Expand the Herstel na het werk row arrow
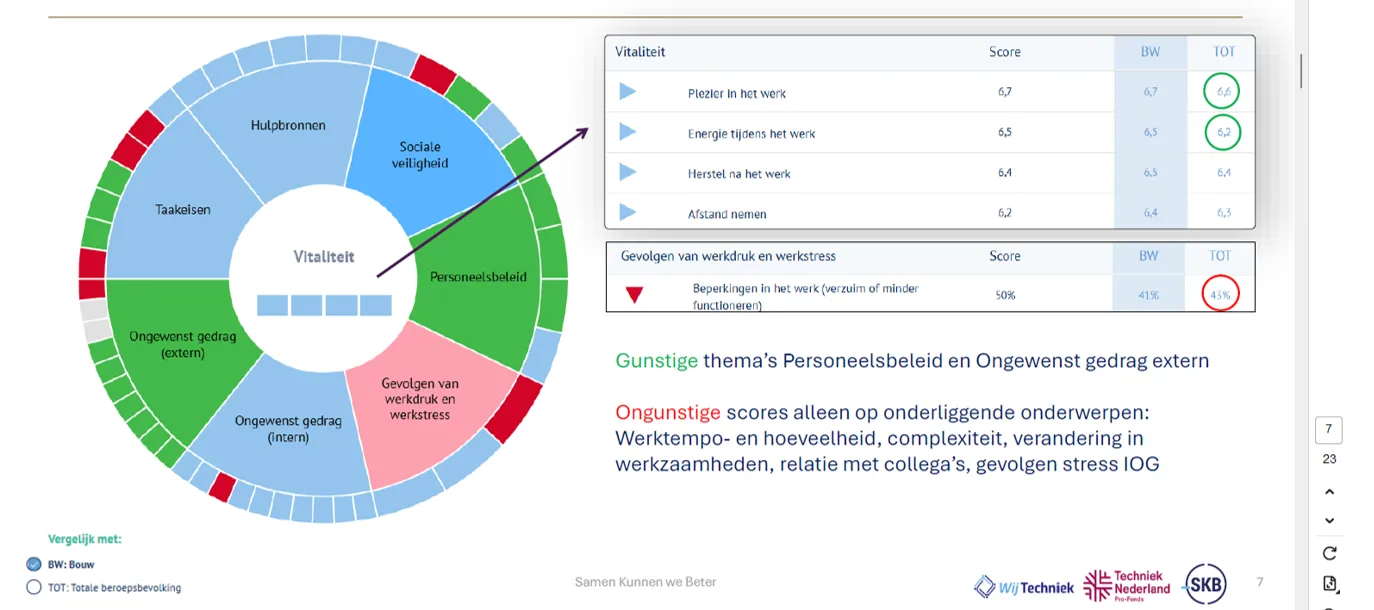This screenshot has width=1374, height=610. (627, 172)
